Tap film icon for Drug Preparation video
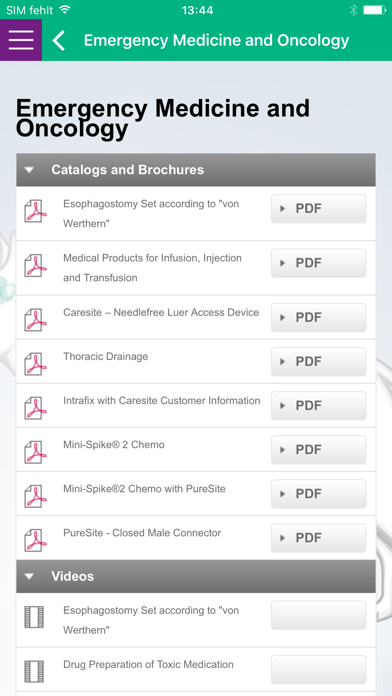392x696 pixels. (34, 672)
